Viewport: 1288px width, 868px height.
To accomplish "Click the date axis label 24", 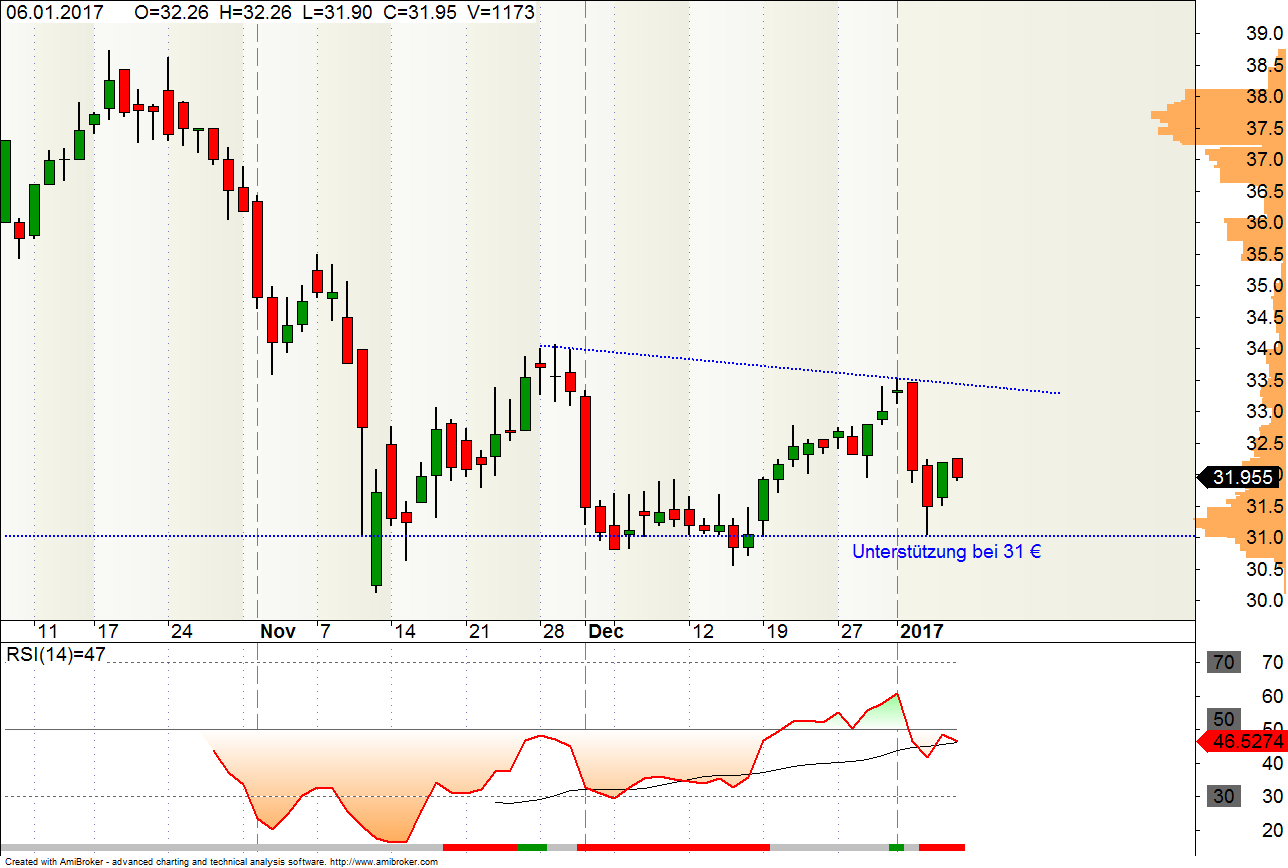I will tap(181, 631).
